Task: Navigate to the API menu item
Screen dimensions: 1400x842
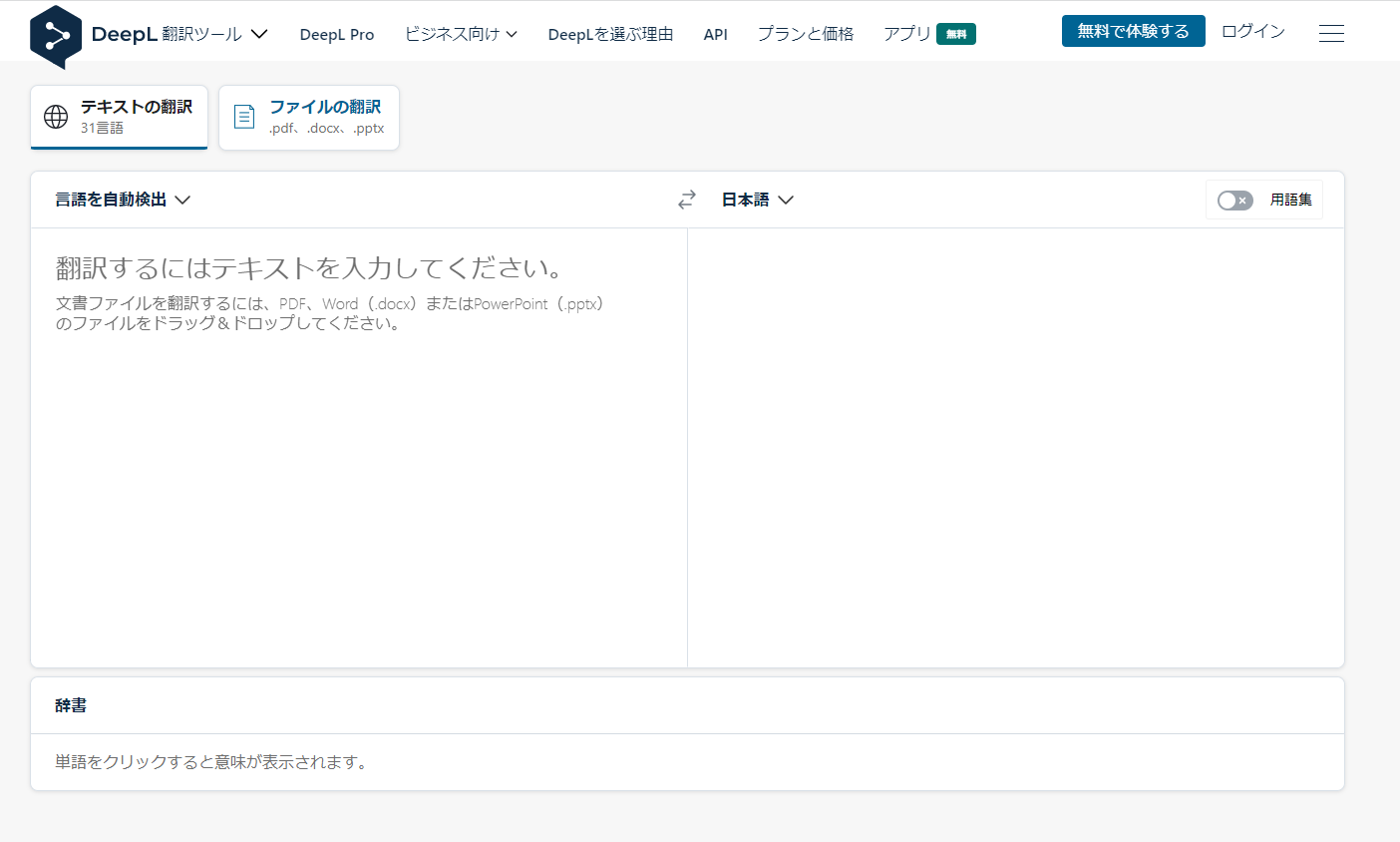Action: [x=715, y=33]
